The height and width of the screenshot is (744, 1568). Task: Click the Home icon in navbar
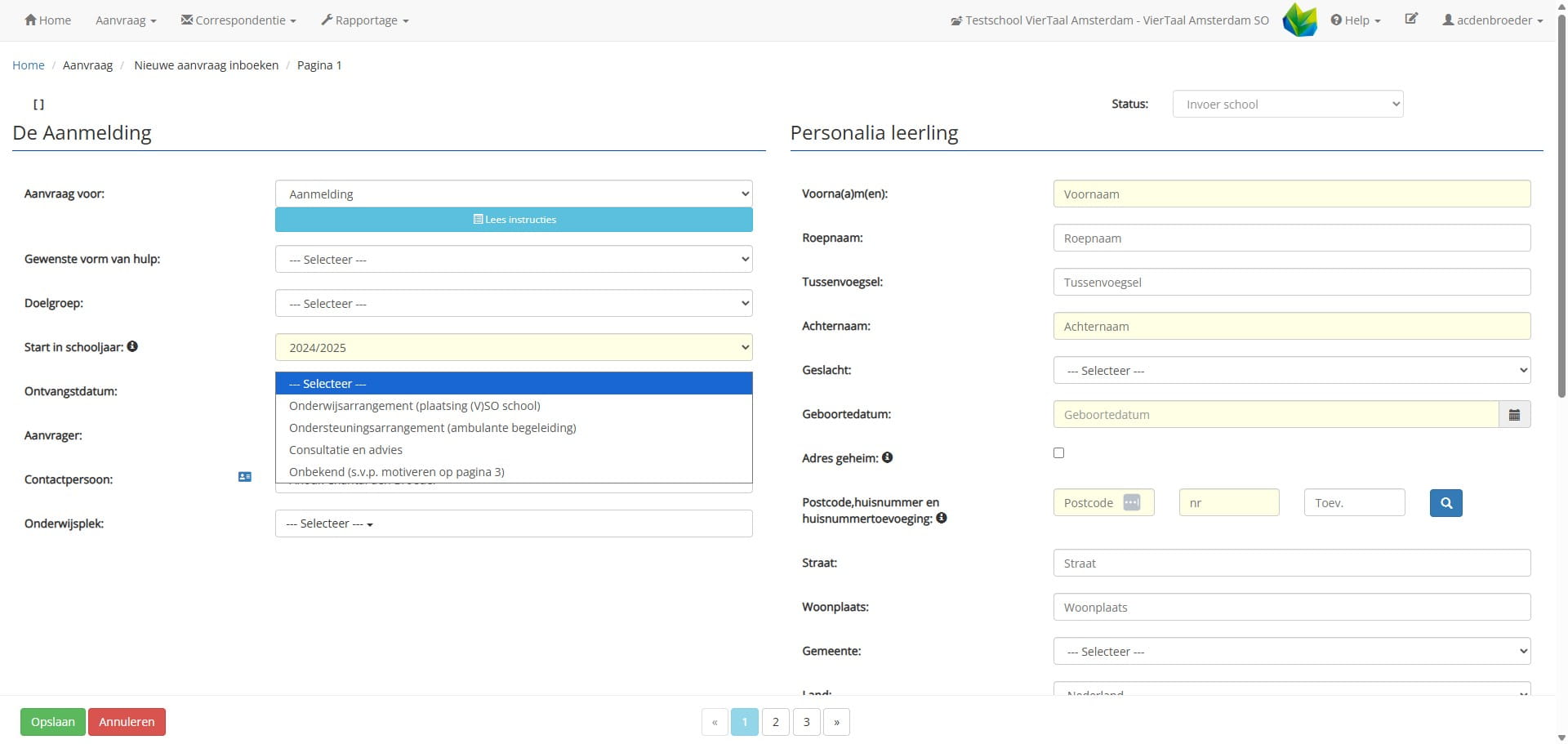click(31, 20)
